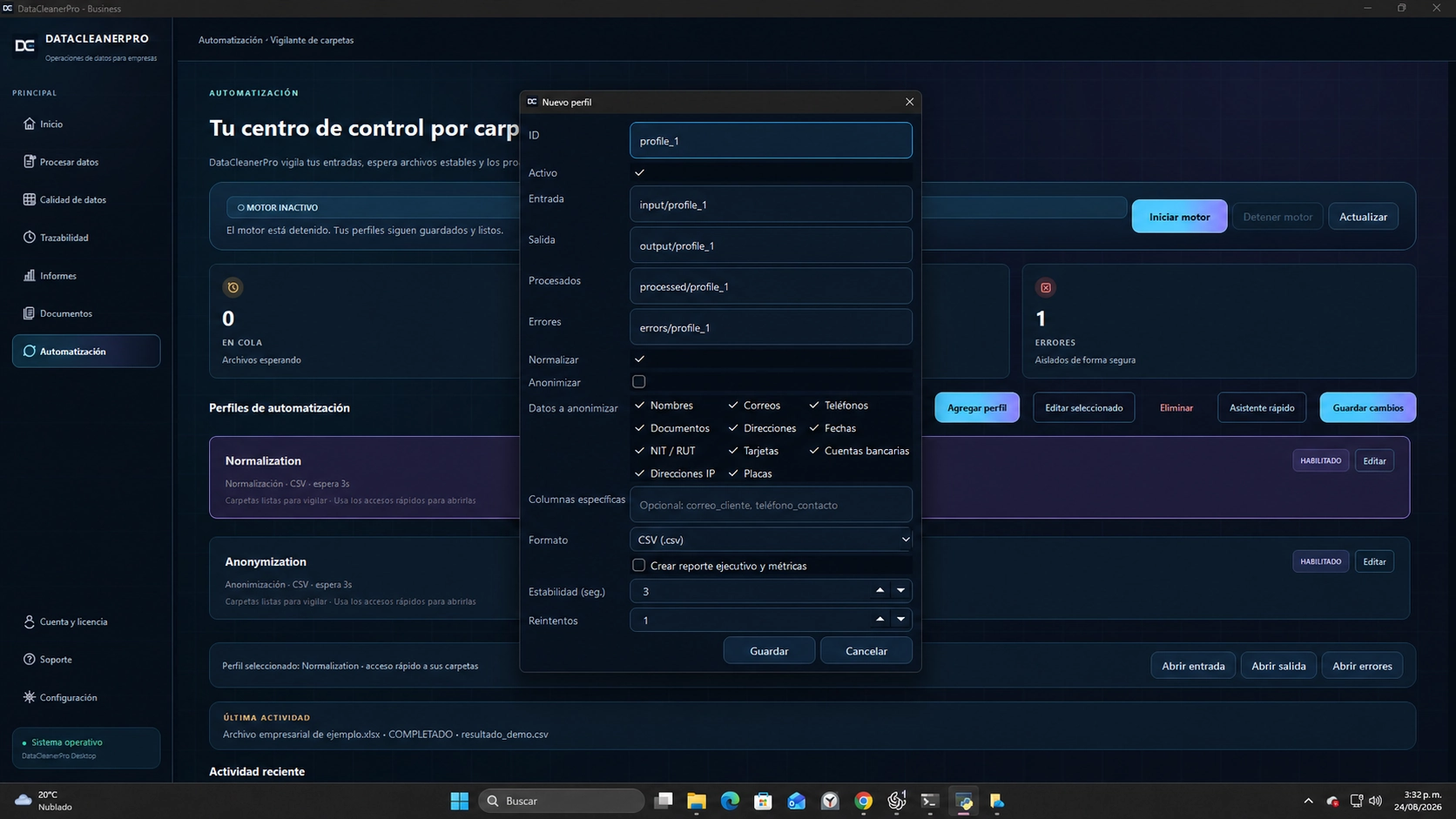Screen dimensions: 1456x819
Task: Click the Cuenta y licencia user icon
Action: tap(30, 621)
